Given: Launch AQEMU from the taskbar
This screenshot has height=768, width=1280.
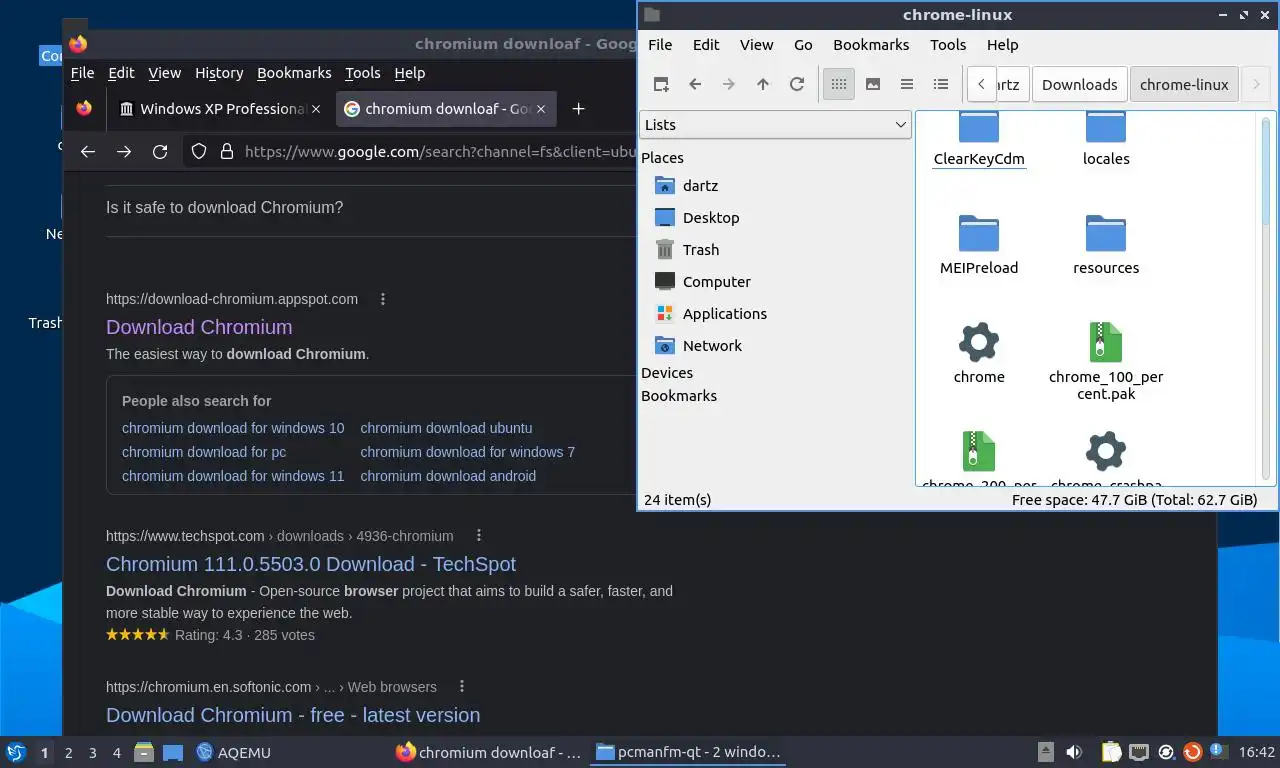Looking at the screenshot, I should [x=233, y=752].
